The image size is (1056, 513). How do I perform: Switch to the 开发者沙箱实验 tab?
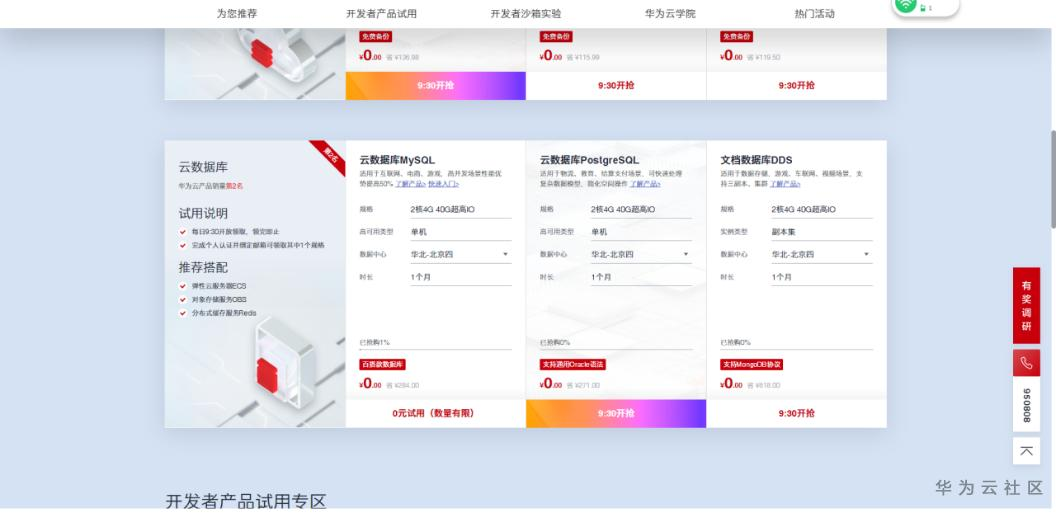(x=525, y=13)
